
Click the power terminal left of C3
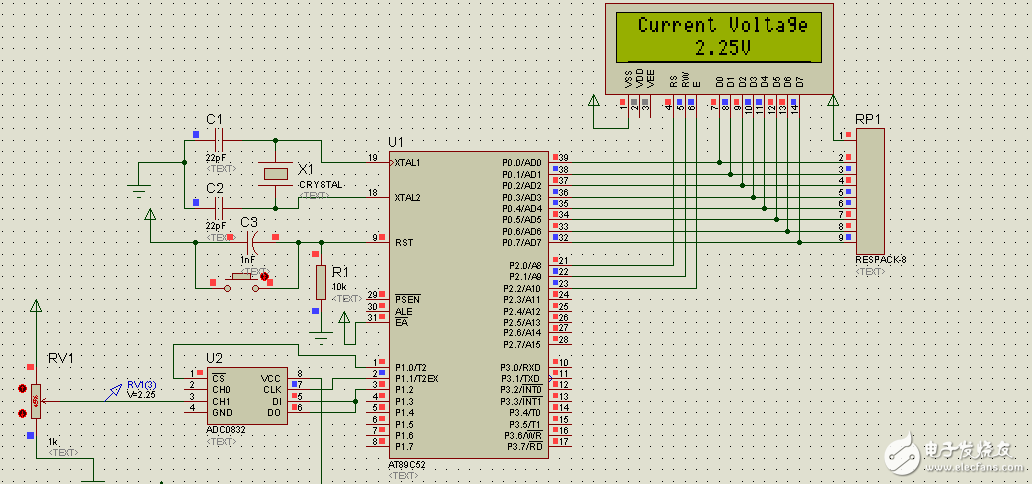coord(150,215)
